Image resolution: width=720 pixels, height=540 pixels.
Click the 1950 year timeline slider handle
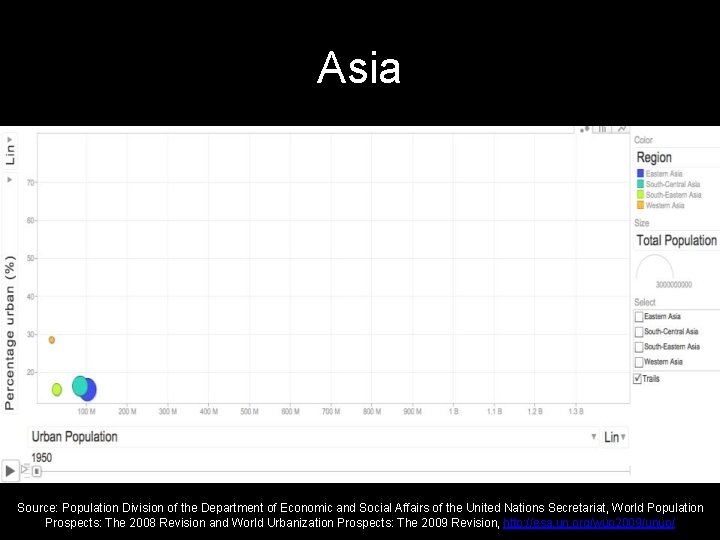click(37, 471)
